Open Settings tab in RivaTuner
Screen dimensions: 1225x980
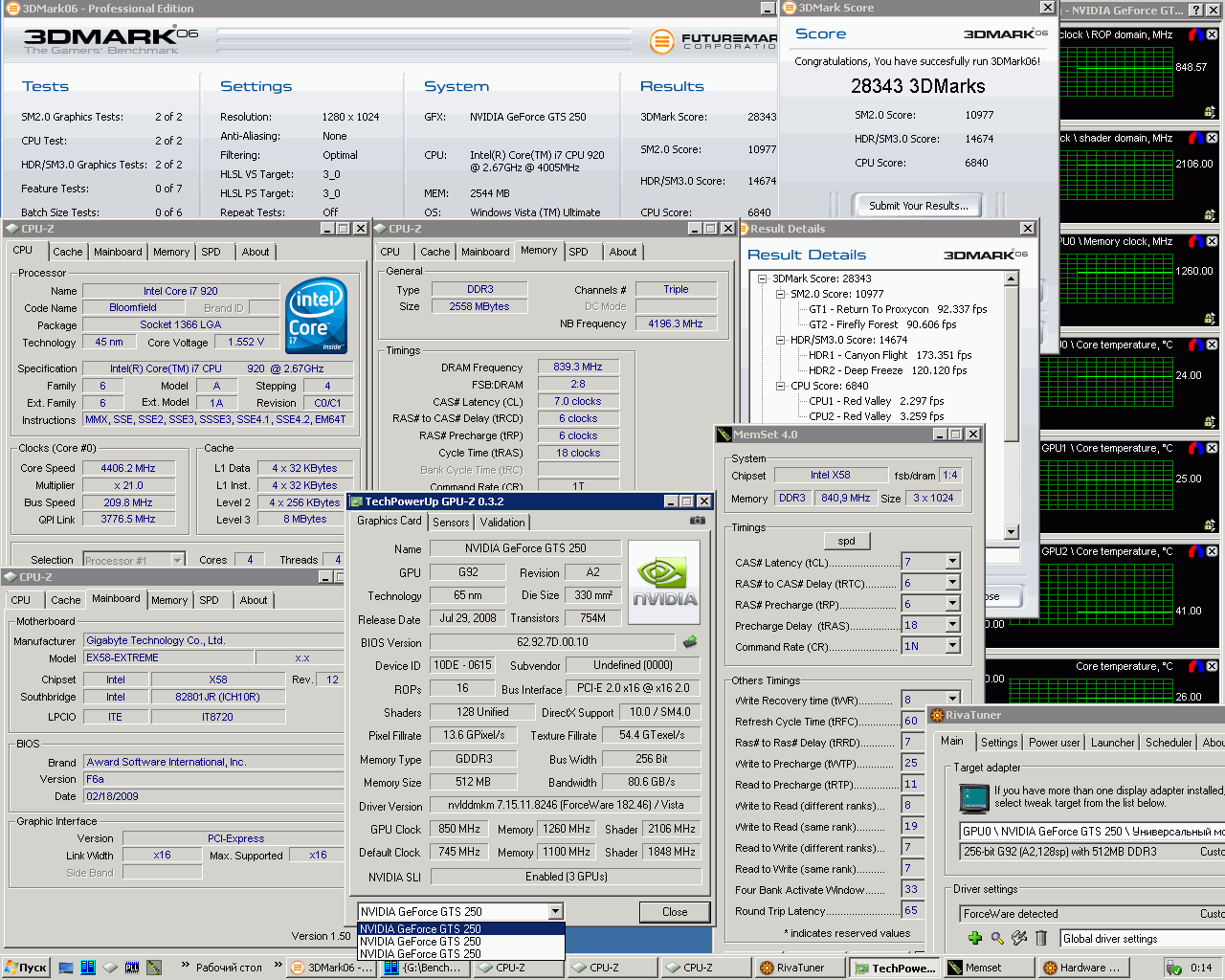pos(999,743)
